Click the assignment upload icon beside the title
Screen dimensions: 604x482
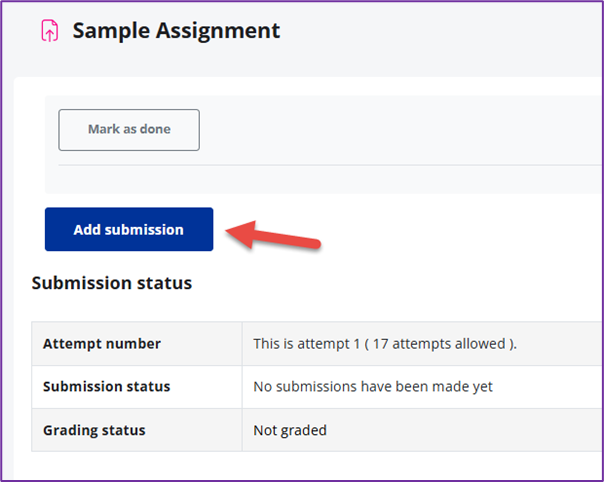click(x=48, y=31)
